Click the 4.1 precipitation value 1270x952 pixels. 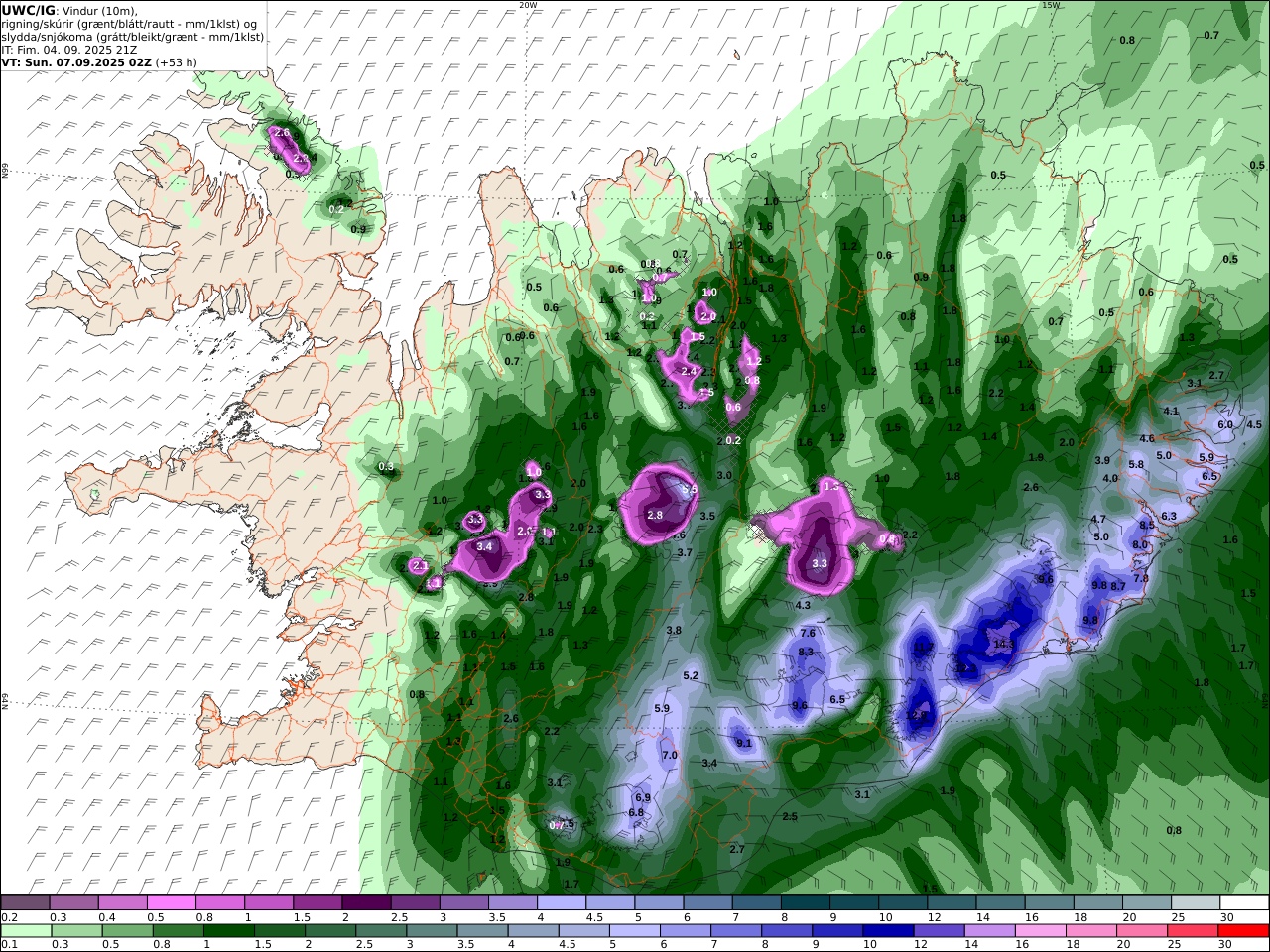click(x=1171, y=411)
